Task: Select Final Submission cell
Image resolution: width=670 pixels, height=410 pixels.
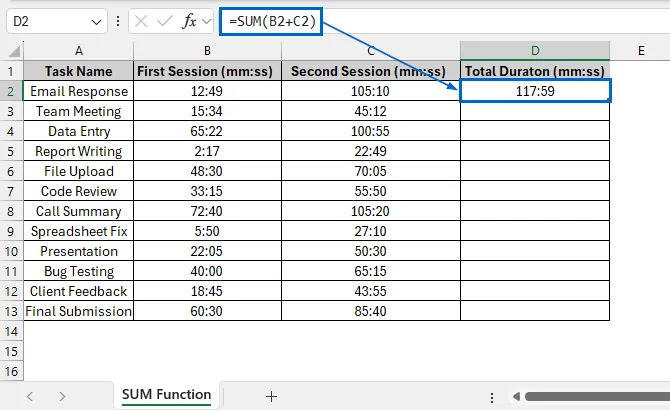Action: click(79, 311)
